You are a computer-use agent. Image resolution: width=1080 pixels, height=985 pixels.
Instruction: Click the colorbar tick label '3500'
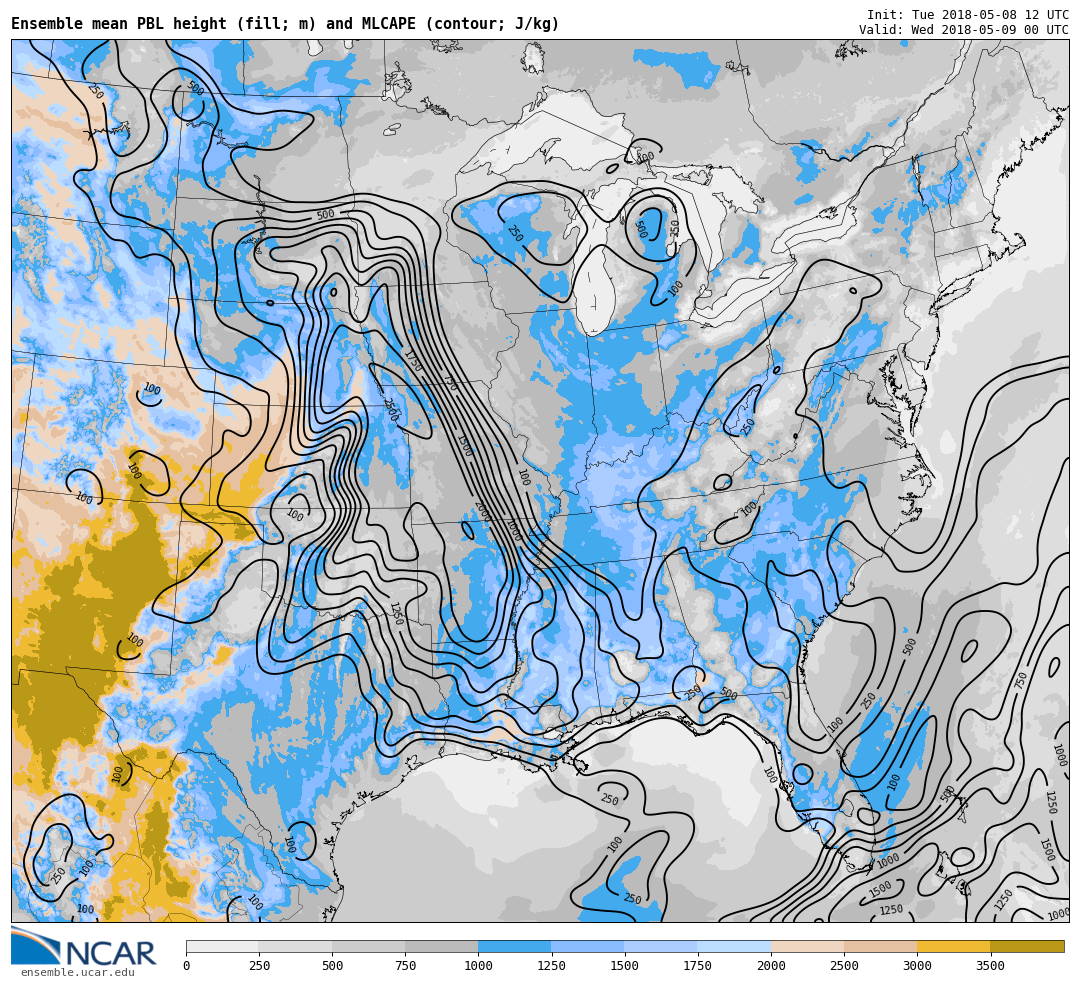[x=990, y=966]
